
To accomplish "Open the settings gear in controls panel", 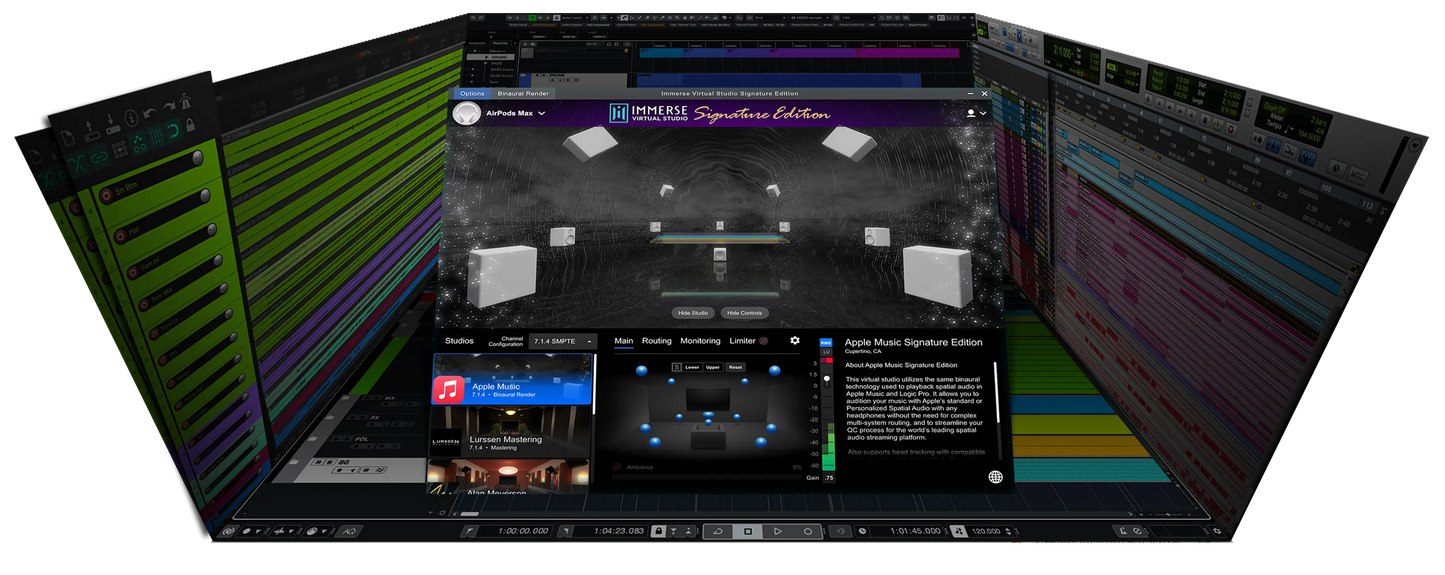I will pos(795,341).
